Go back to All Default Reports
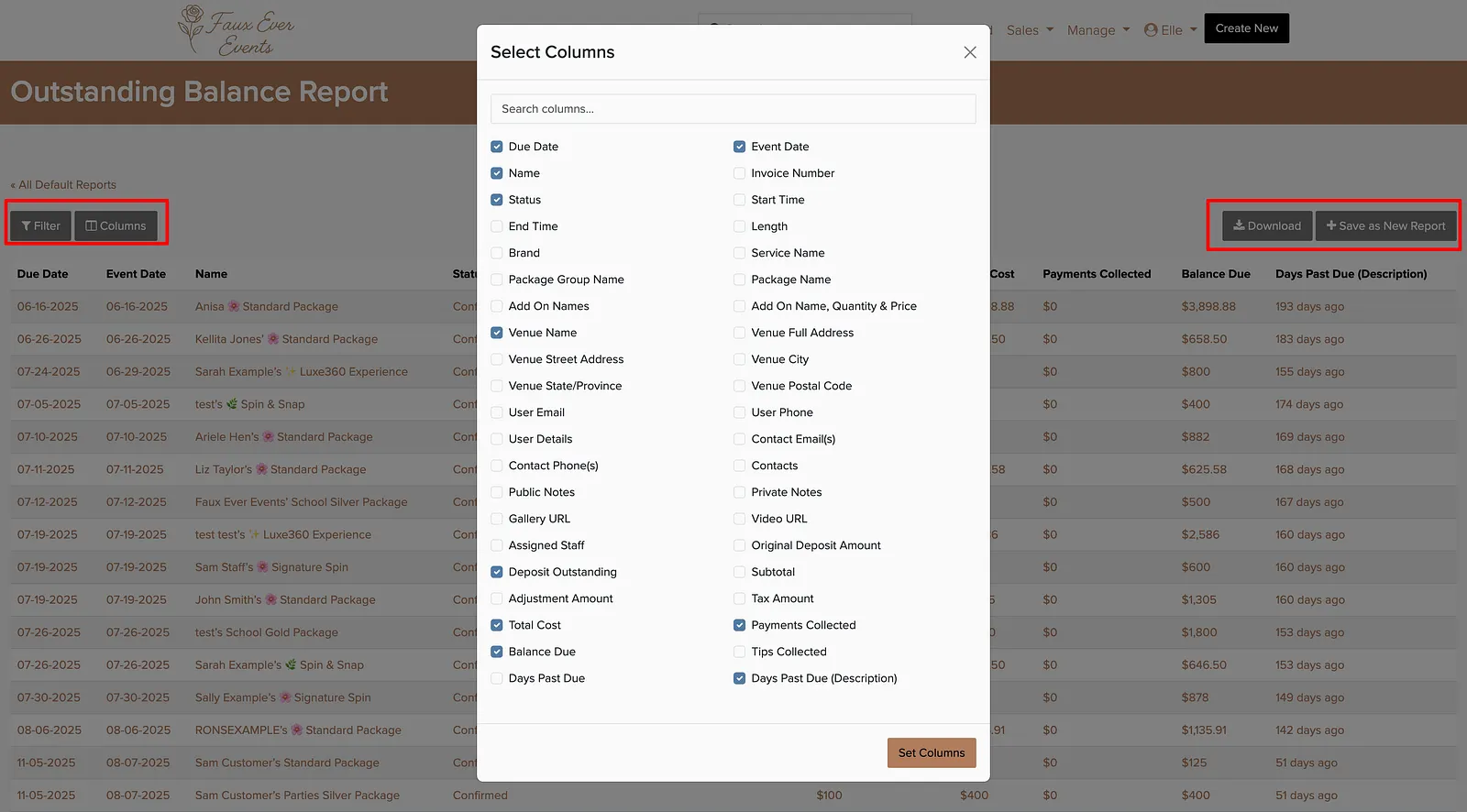Image resolution: width=1467 pixels, height=812 pixels. click(63, 184)
